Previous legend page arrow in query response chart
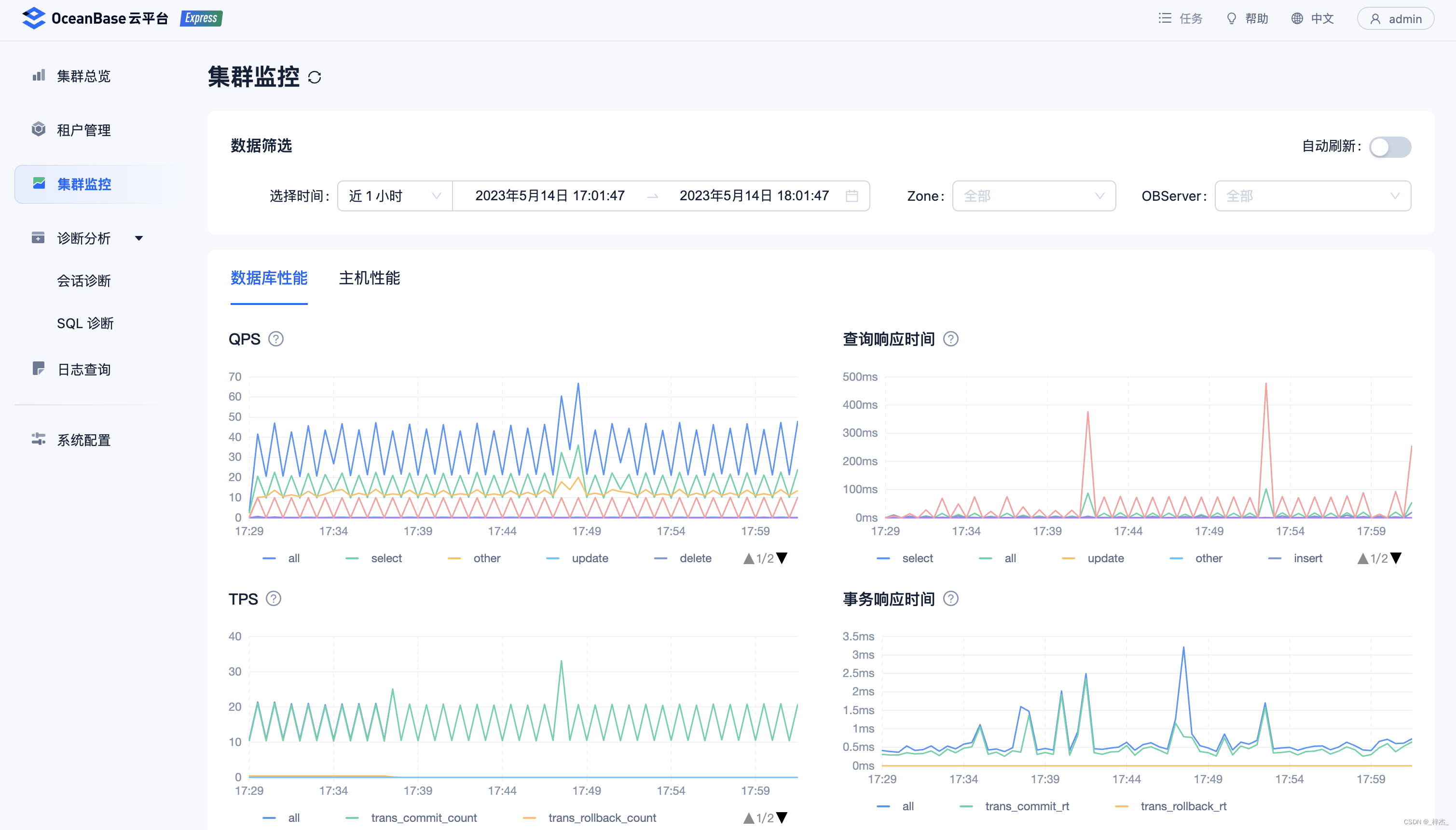 1362,558
